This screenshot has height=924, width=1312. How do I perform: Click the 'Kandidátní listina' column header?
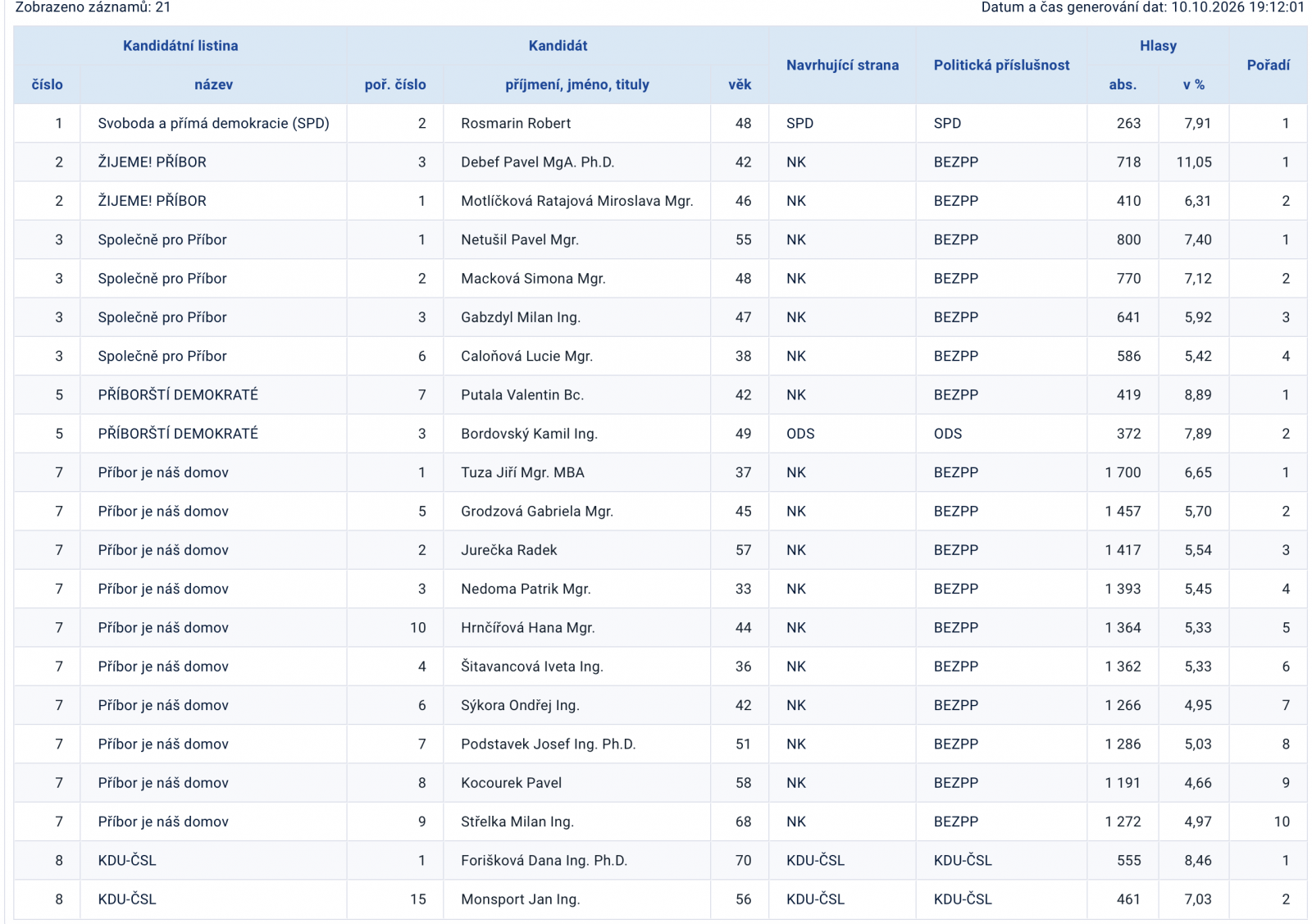pos(180,46)
